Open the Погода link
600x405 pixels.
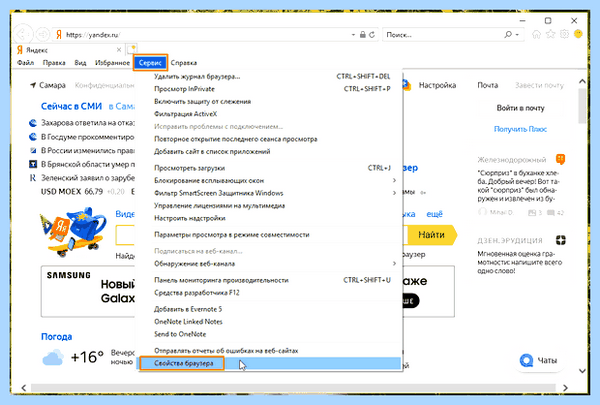(x=57, y=336)
